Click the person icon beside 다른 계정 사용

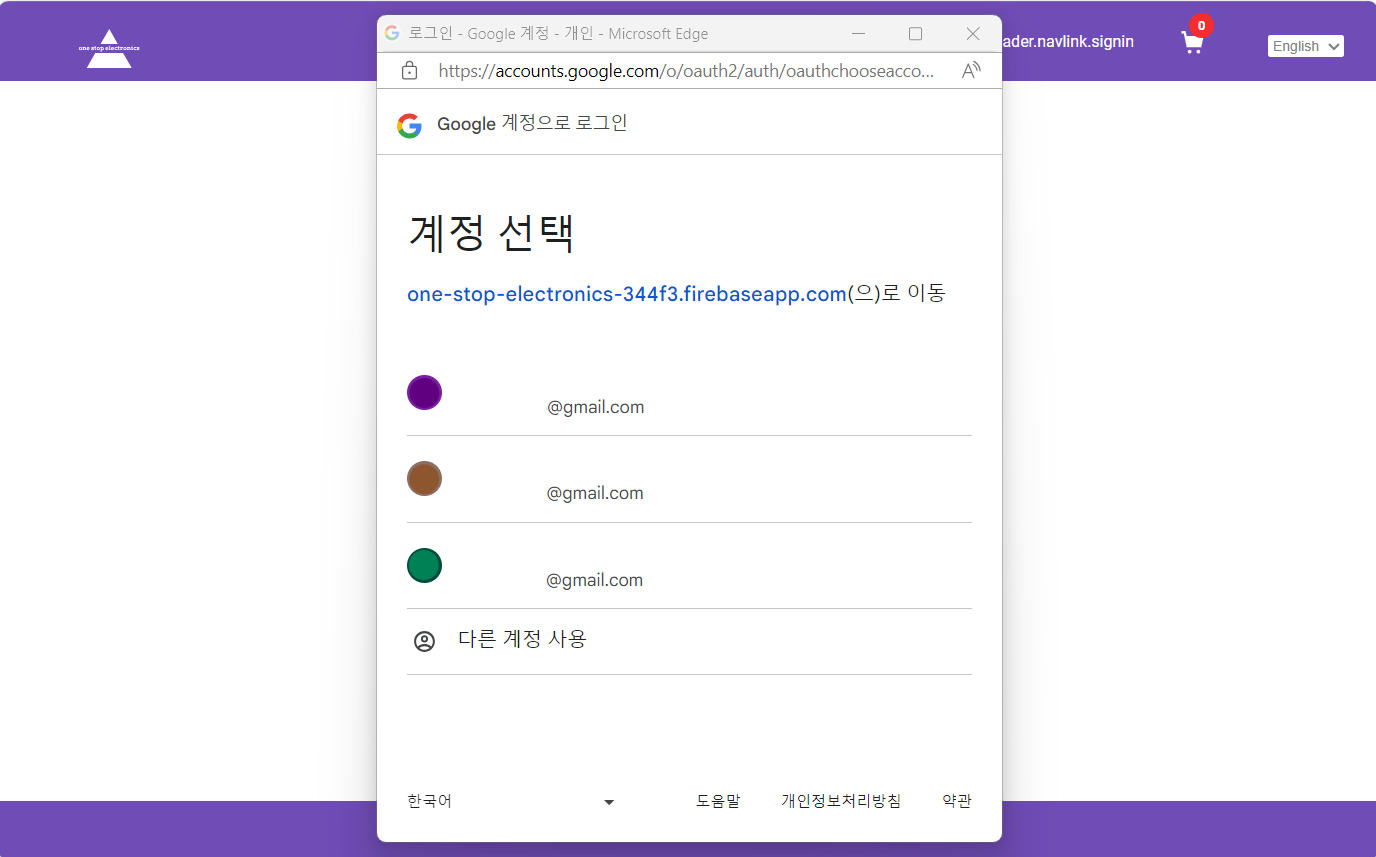pyautogui.click(x=424, y=641)
